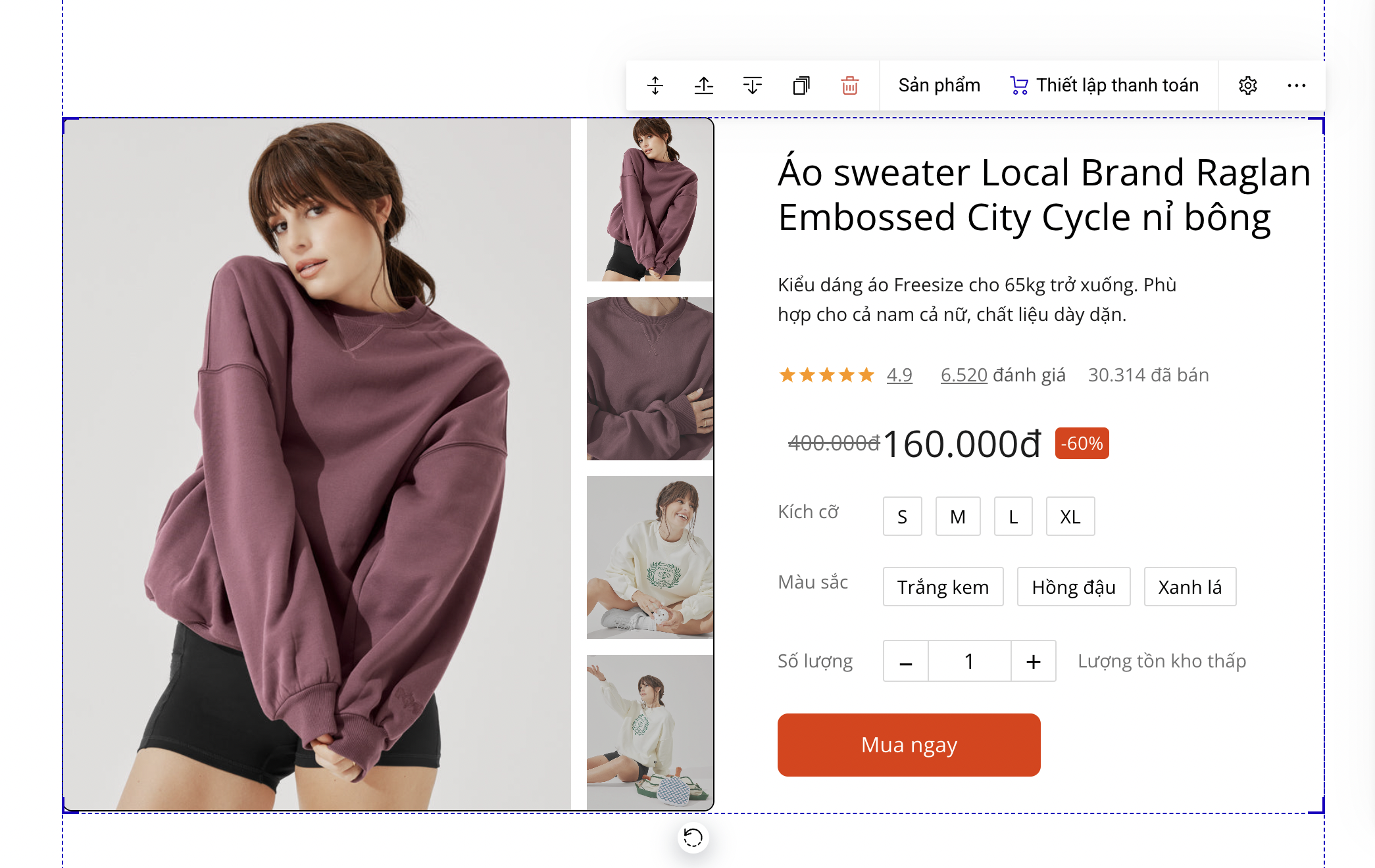Viewport: 1375px width, 868px height.
Task: Select size S option
Action: (902, 517)
